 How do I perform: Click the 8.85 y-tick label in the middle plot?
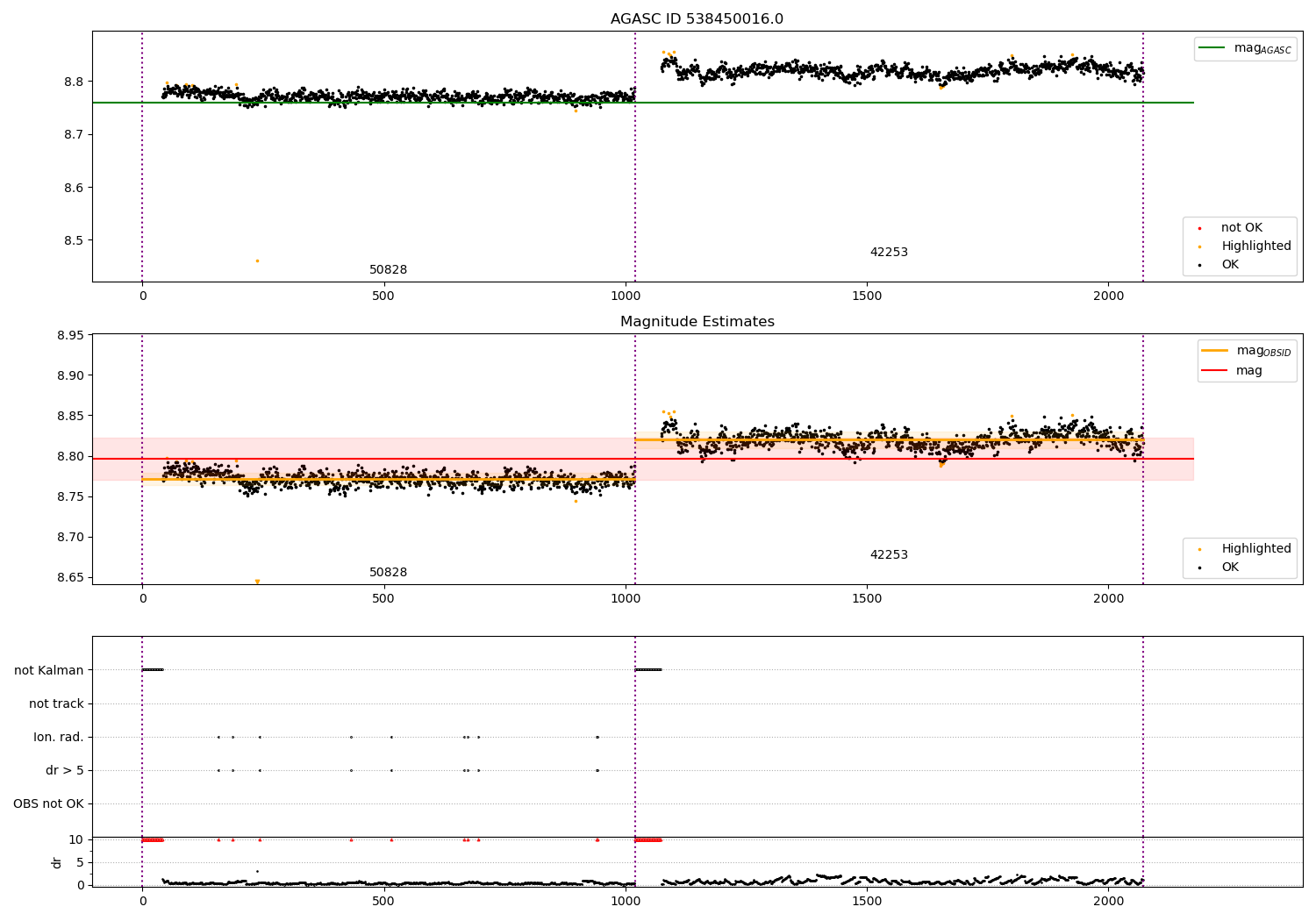(x=70, y=416)
